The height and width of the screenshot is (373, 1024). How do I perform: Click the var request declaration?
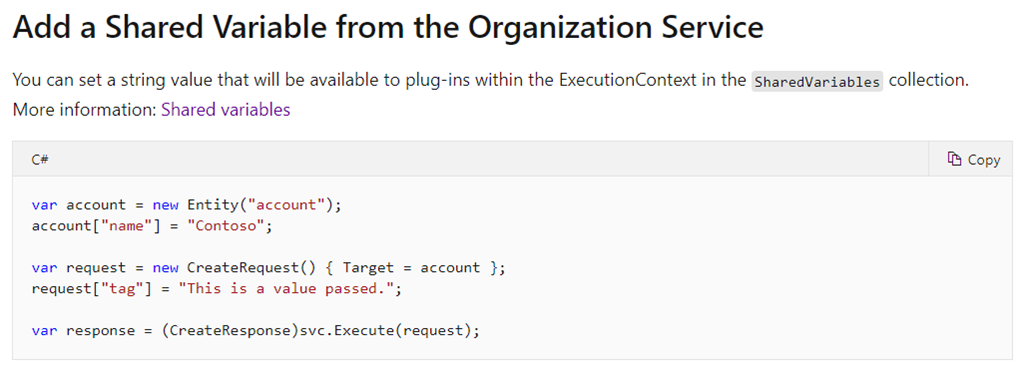78,268
